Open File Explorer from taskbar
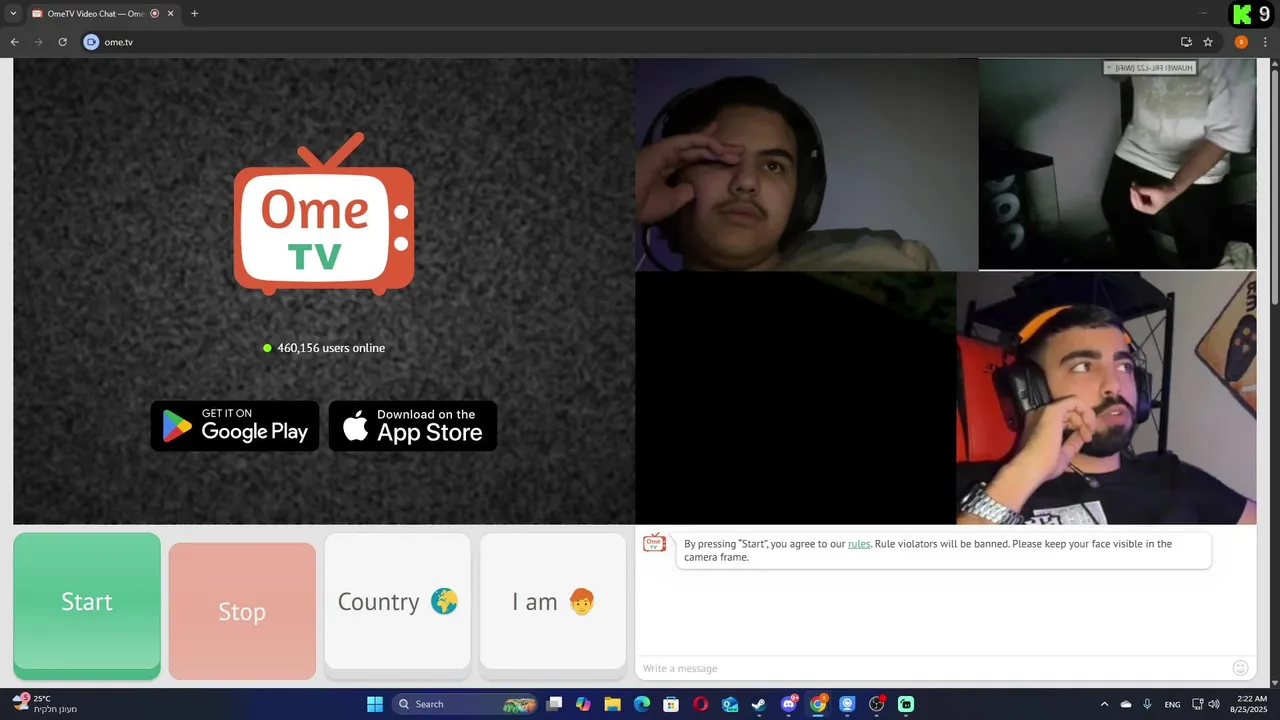 tap(612, 704)
